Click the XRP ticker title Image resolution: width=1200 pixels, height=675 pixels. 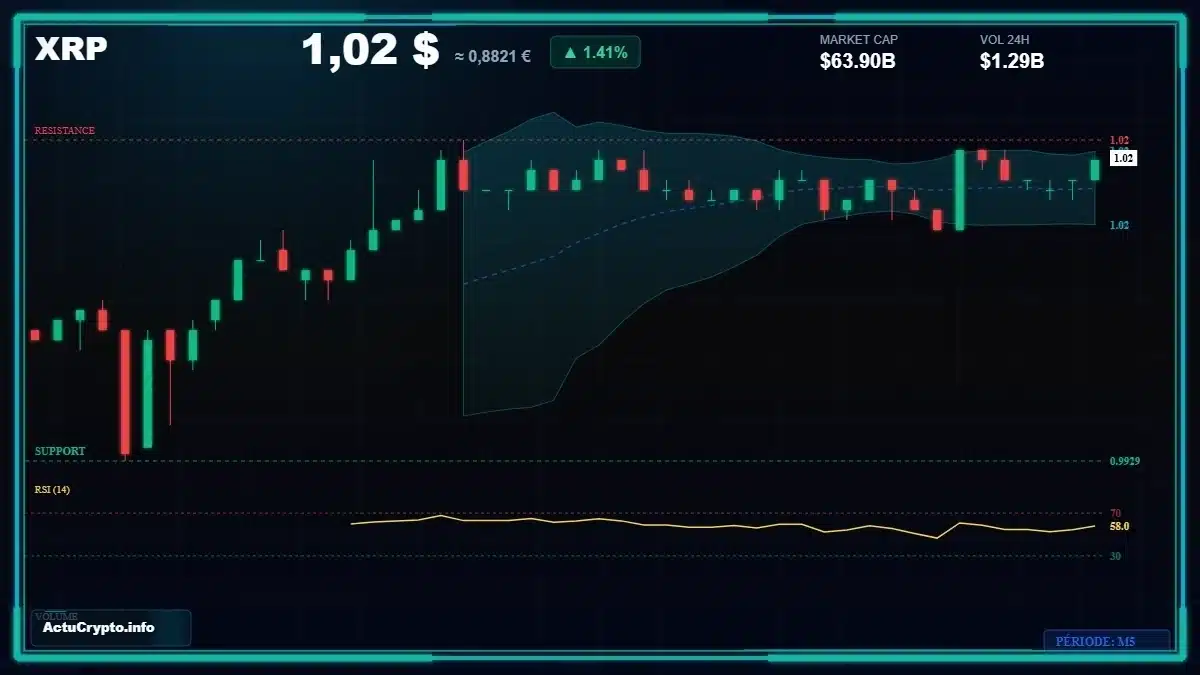[x=71, y=49]
